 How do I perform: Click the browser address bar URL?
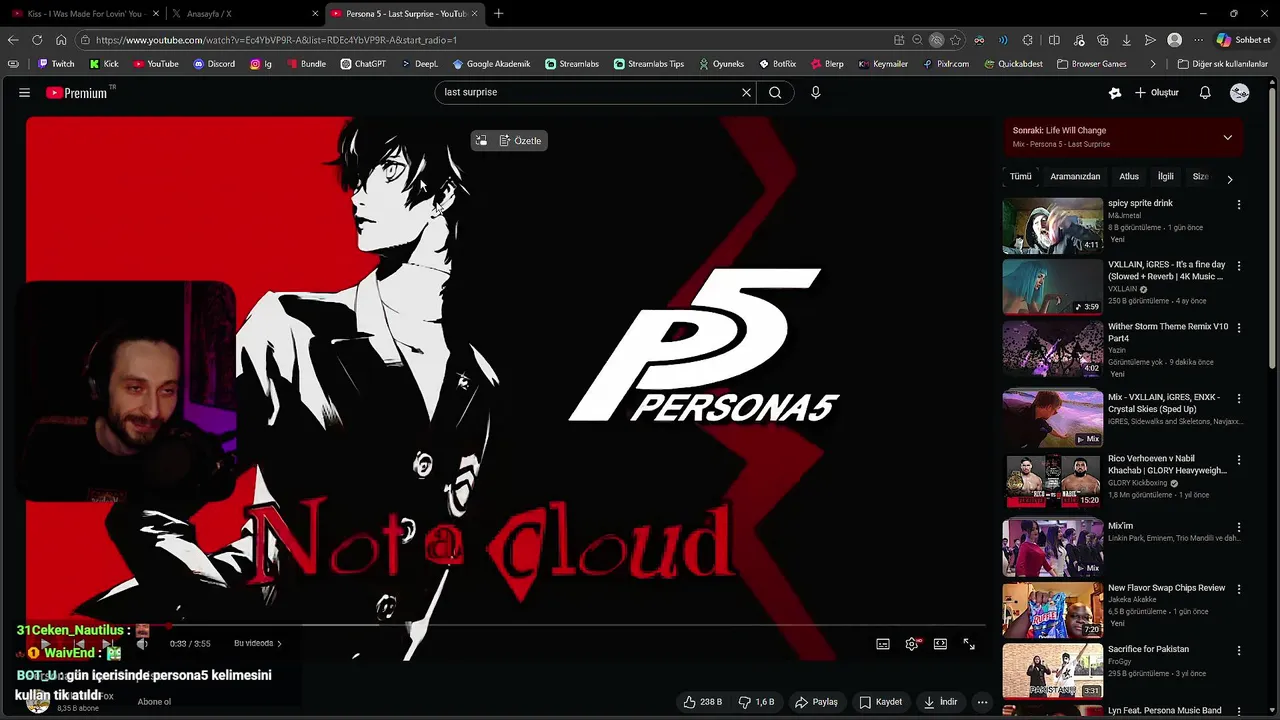(x=276, y=40)
